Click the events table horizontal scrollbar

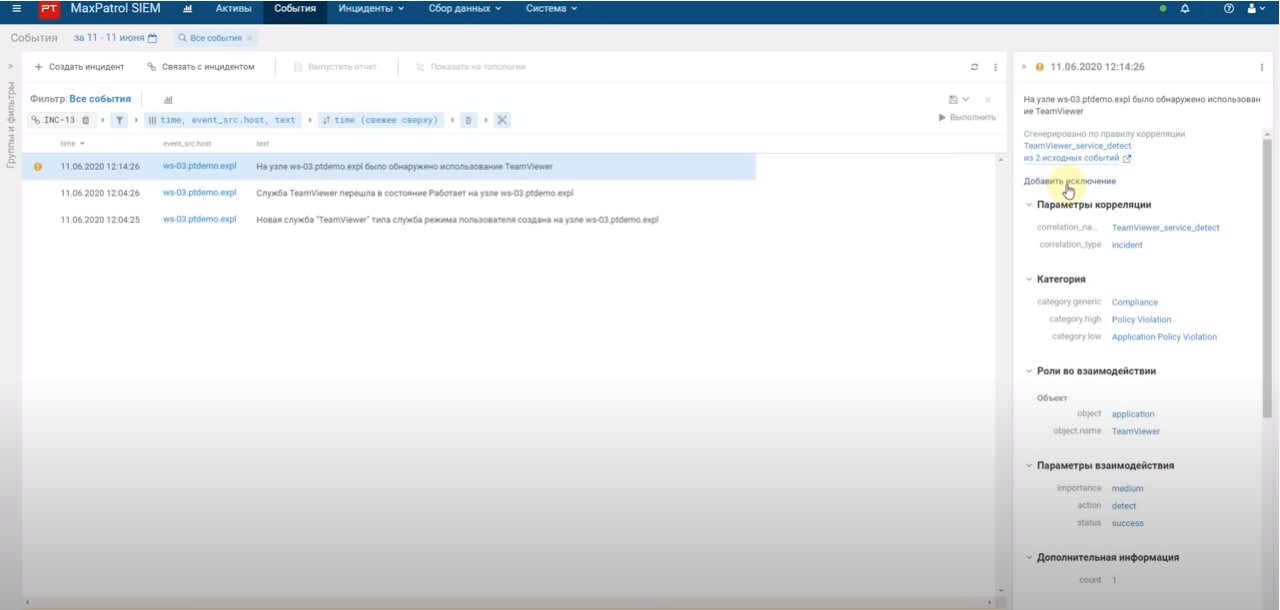pyautogui.click(x=508, y=602)
